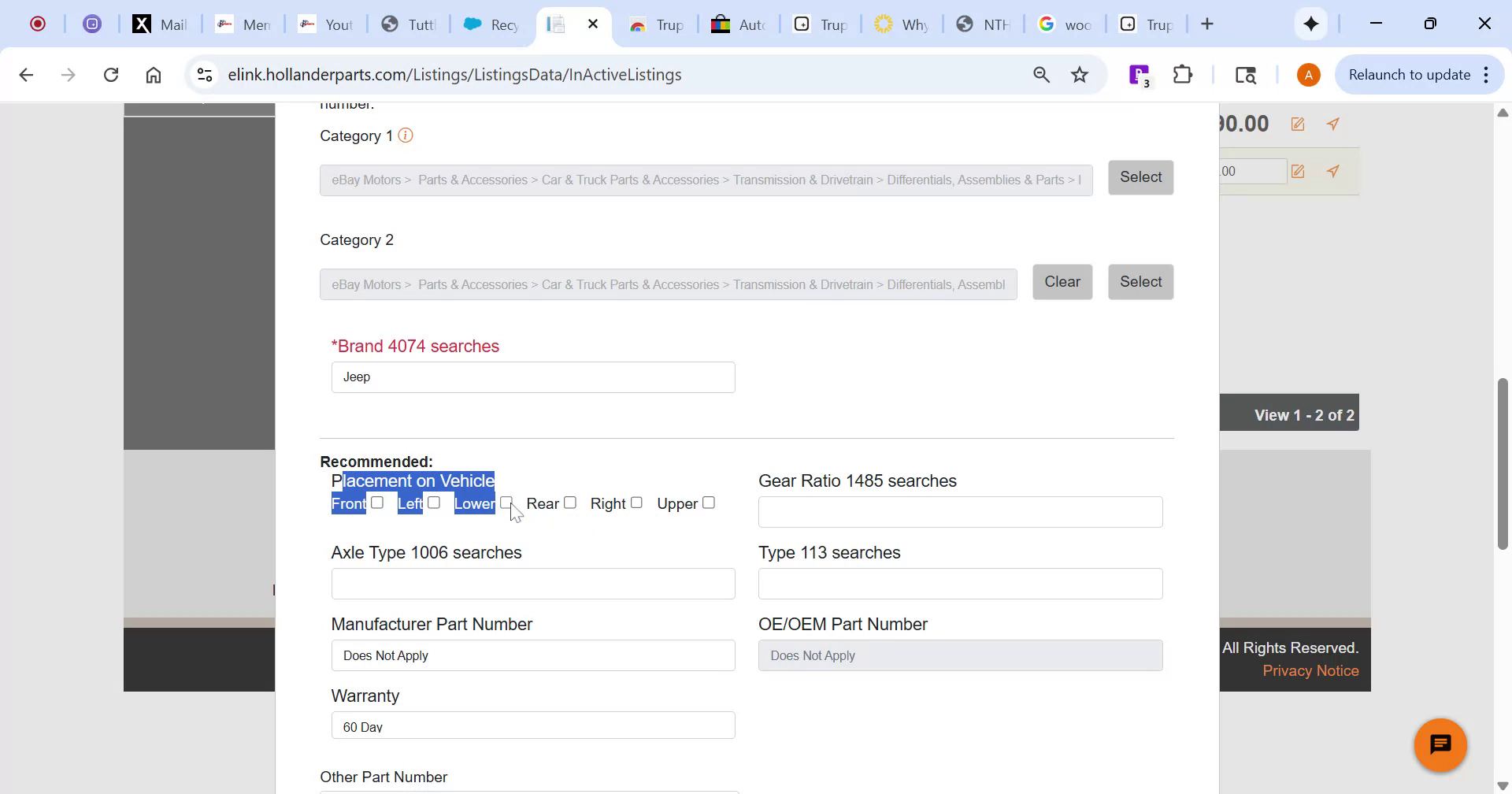Open the chat bubble in the bottom corner
1512x794 pixels.
(1440, 744)
